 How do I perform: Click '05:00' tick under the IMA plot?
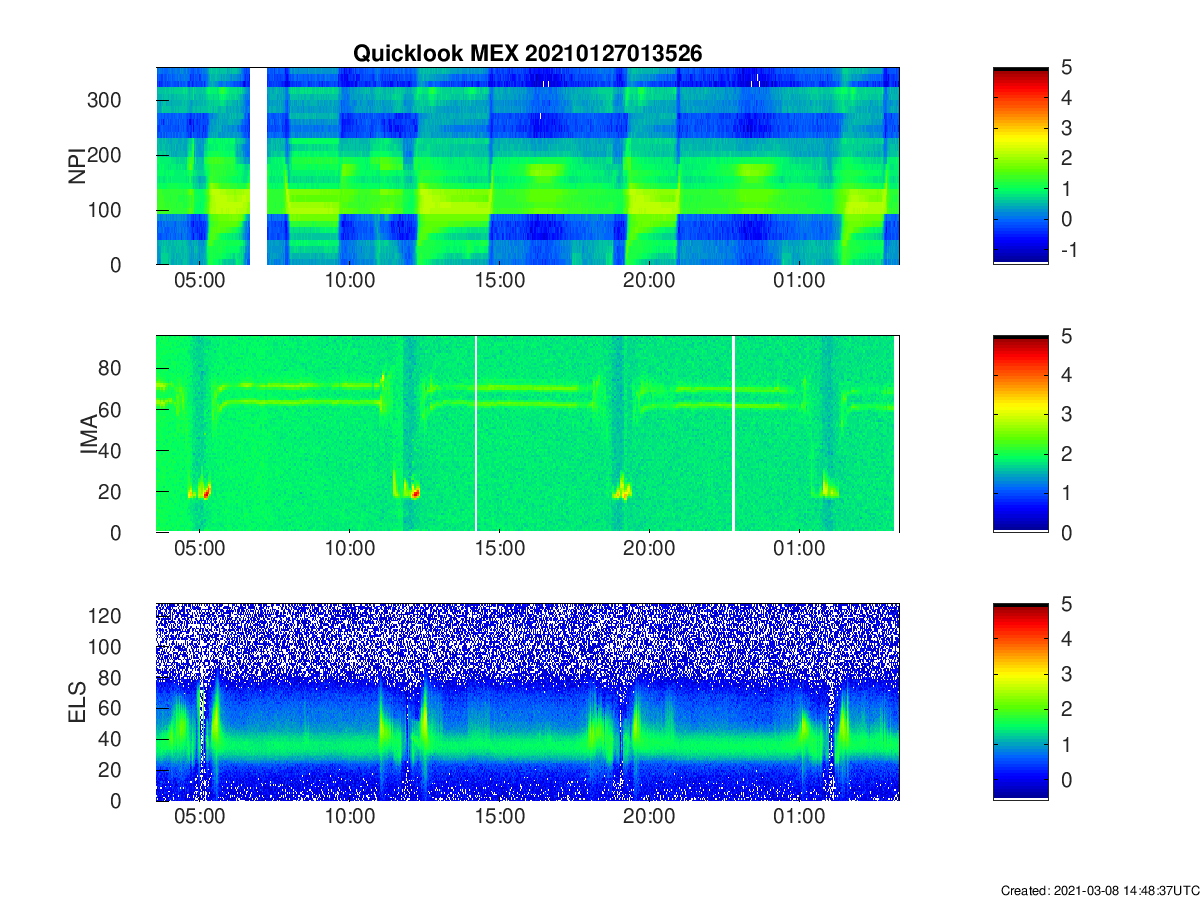(x=200, y=549)
